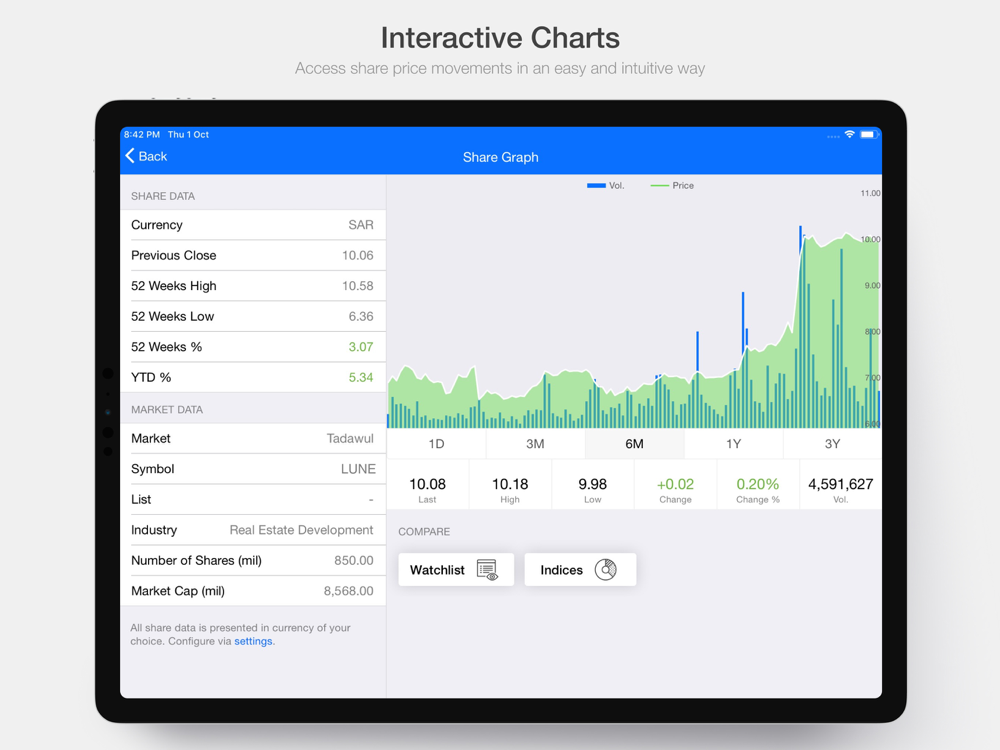Switch chart to 1D range

point(436,444)
